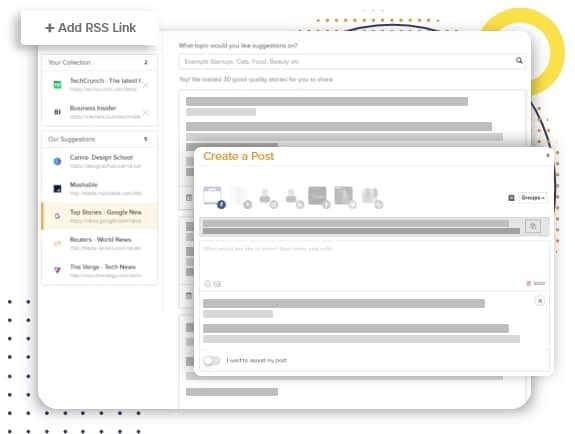Select The Verge Tech News feed
This screenshot has width=575, height=434.
tap(100, 271)
